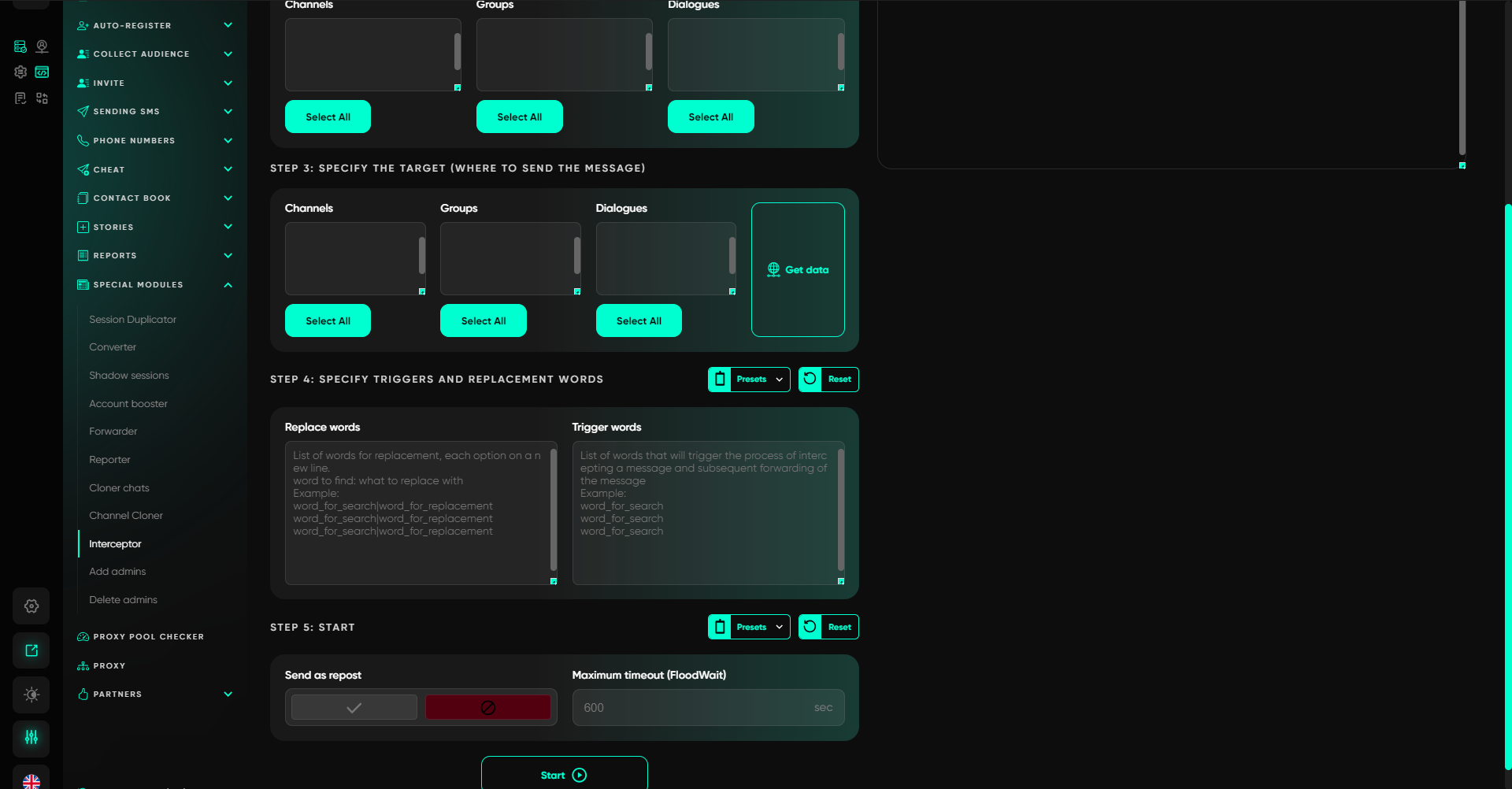This screenshot has width=1512, height=789.
Task: Click the Collect Audience icon
Action: (x=83, y=54)
